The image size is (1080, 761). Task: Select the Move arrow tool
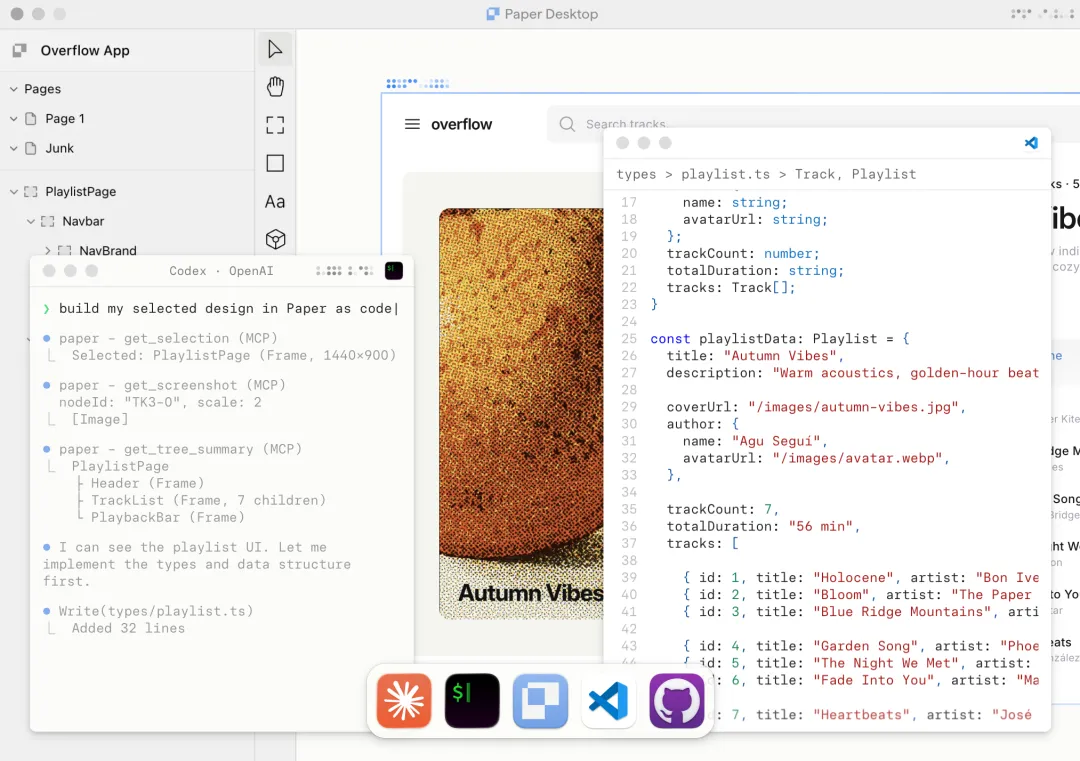(x=275, y=50)
